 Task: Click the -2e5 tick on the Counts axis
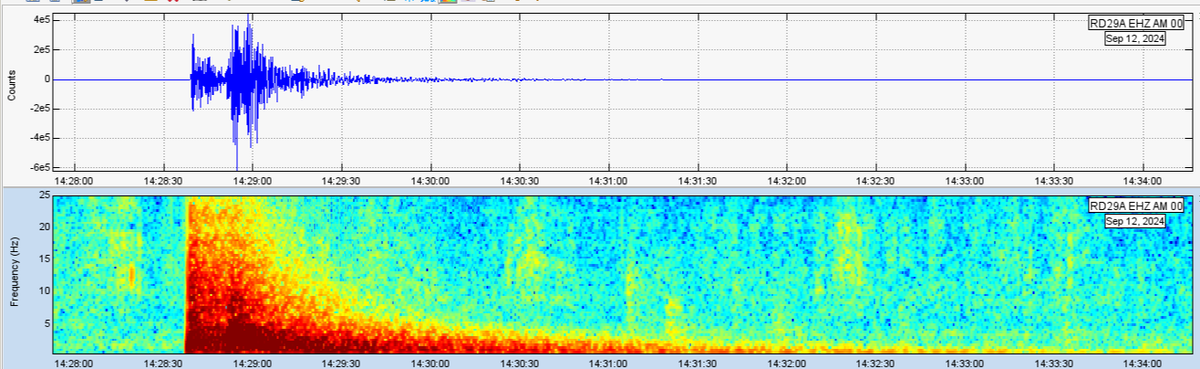coord(40,108)
